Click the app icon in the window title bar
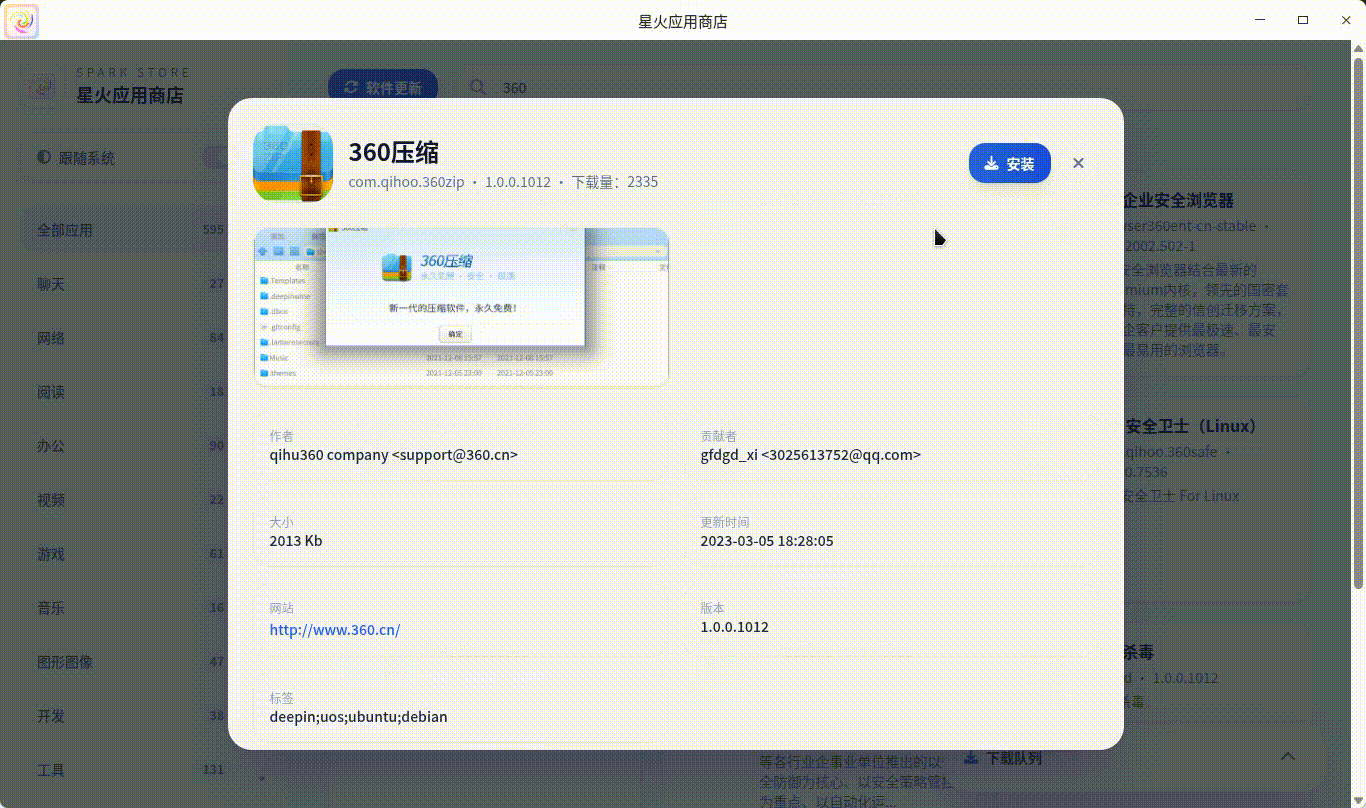Viewport: 1366px width, 808px height. coord(21,20)
